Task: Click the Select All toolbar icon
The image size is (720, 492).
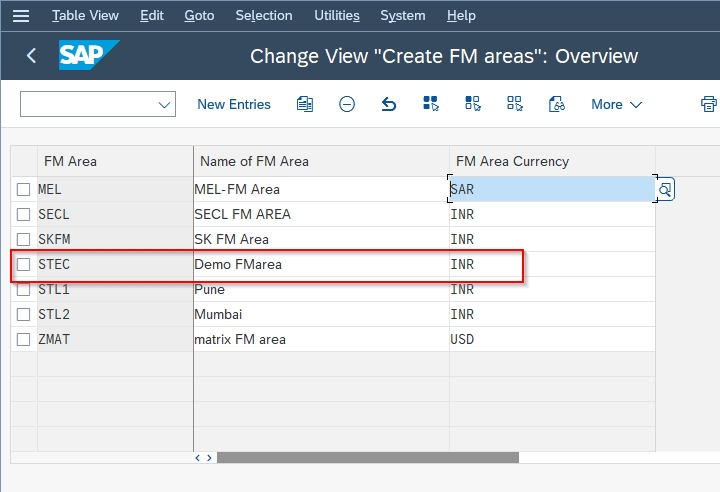Action: (431, 104)
